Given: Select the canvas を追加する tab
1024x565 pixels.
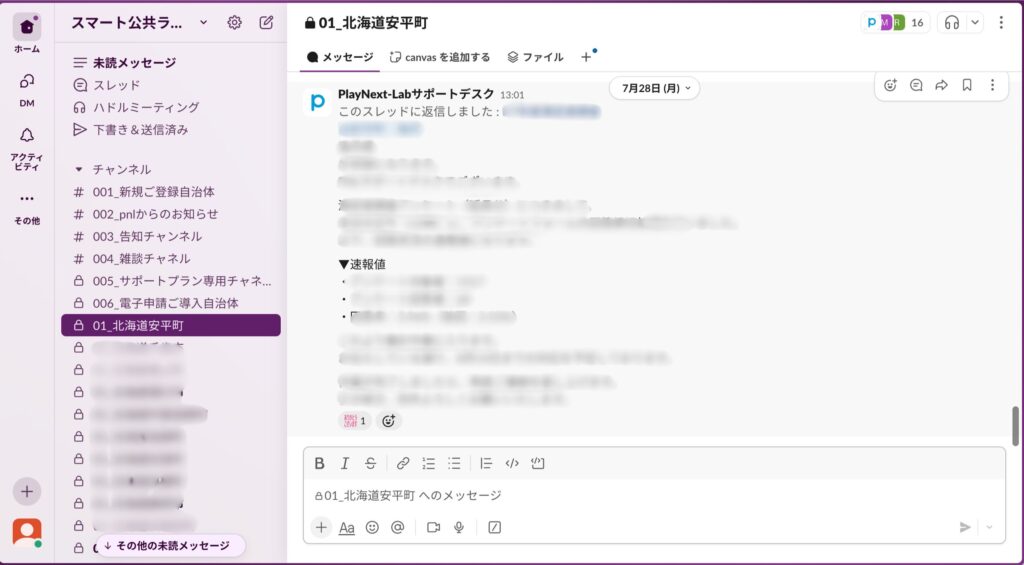Looking at the screenshot, I should (440, 57).
